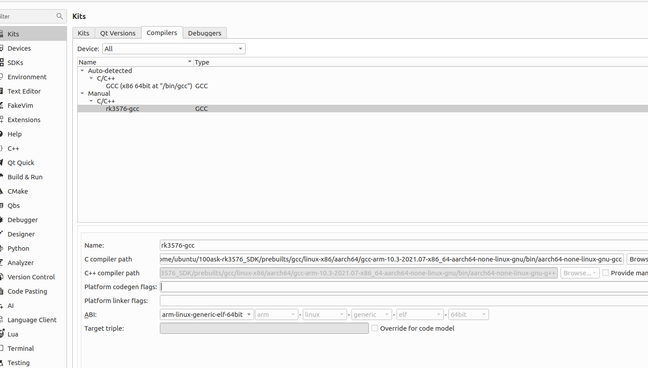Select the GCC x86 64bit /bin/gcc compiler row
648x368 pixels.
(x=363, y=86)
